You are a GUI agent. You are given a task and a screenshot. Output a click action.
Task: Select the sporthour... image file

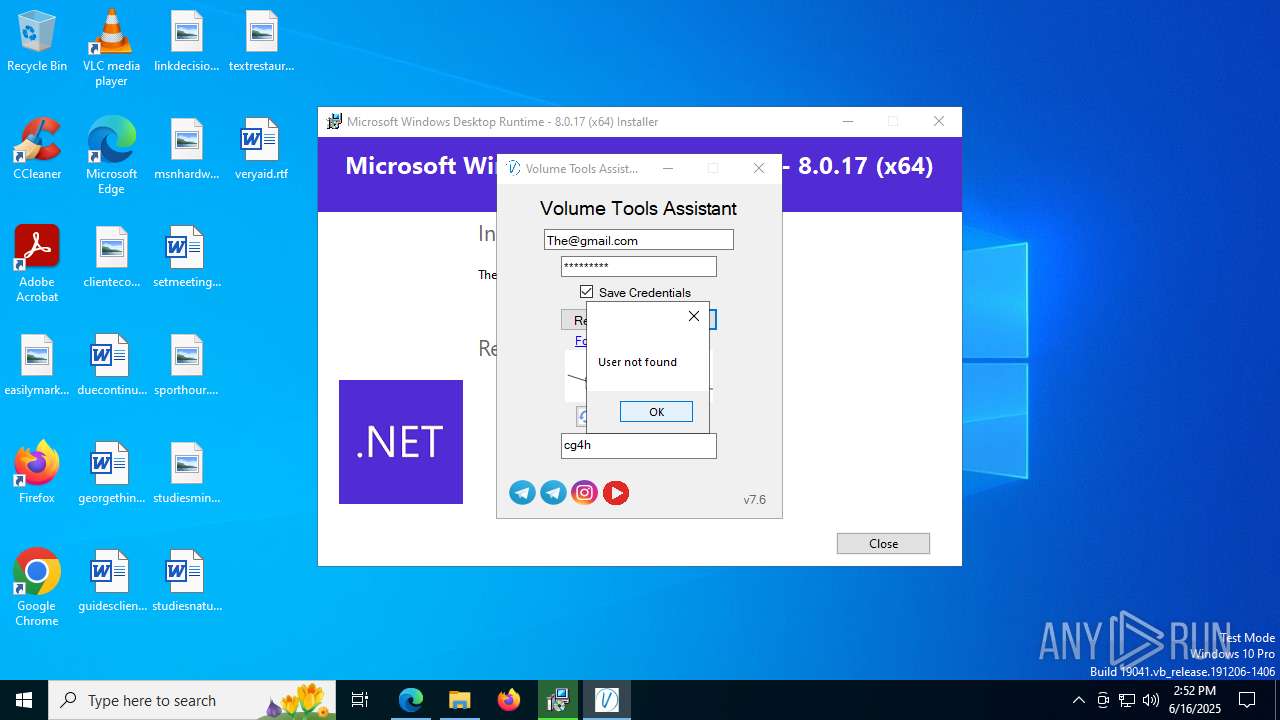point(186,366)
